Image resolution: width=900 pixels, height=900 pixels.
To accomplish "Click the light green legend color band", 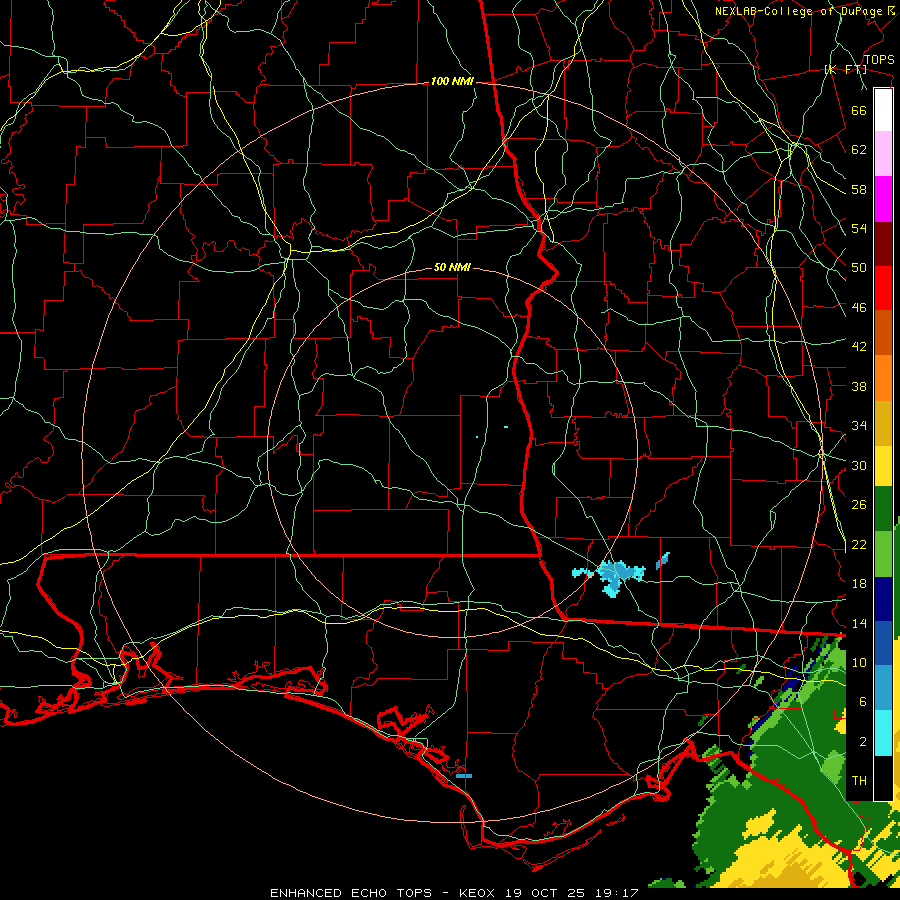I will tap(883, 554).
